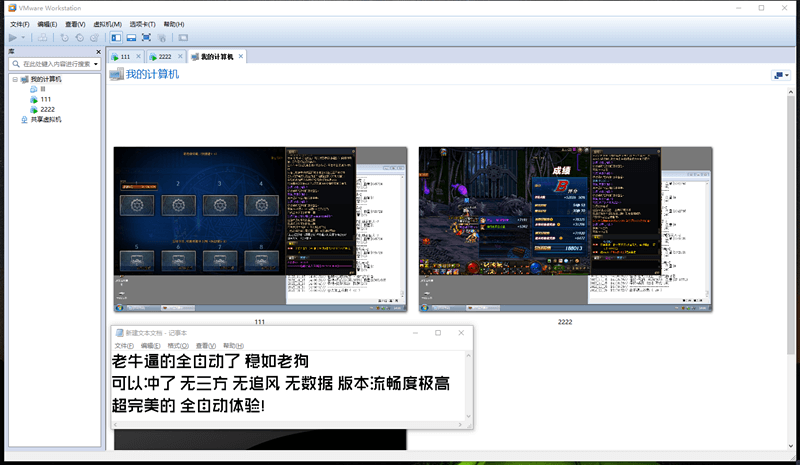
Task: Open the snapshot manager toolbar icon
Action: (94, 37)
